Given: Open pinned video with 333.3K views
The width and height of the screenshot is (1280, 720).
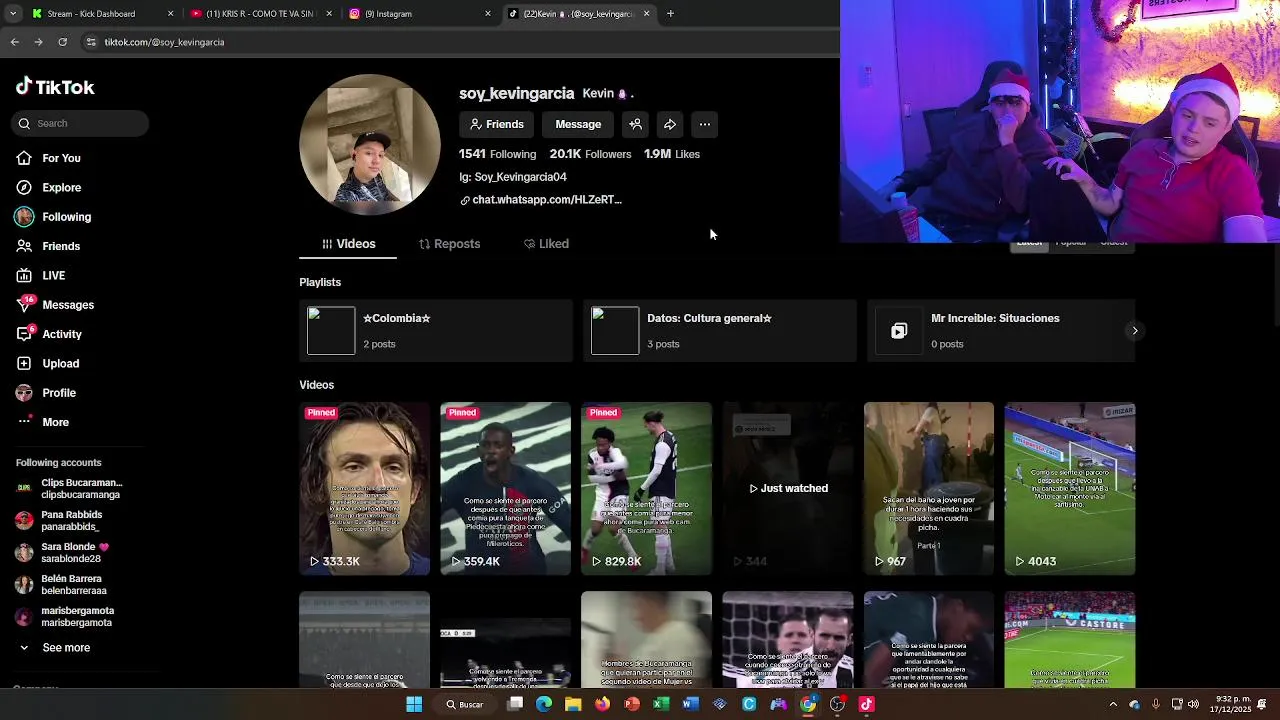Looking at the screenshot, I should [x=365, y=489].
